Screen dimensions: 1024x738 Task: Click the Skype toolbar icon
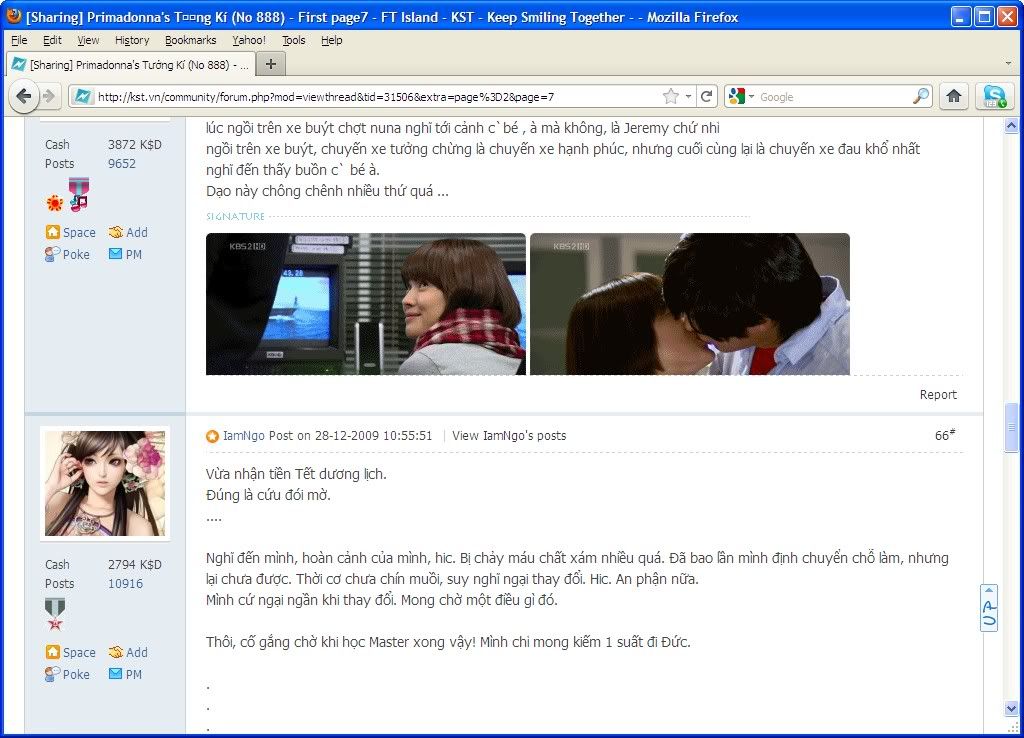pyautogui.click(x=995, y=97)
